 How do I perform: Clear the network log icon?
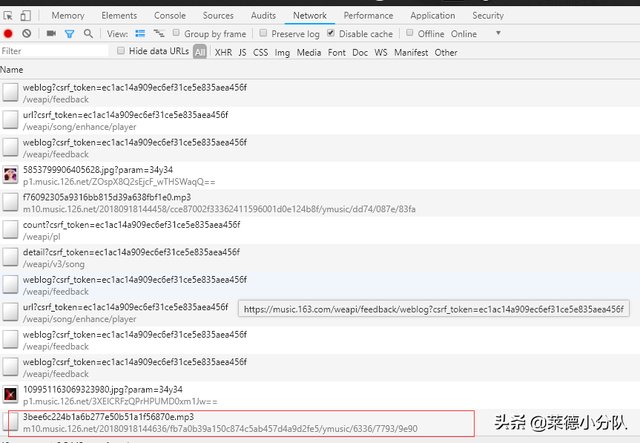click(x=27, y=33)
